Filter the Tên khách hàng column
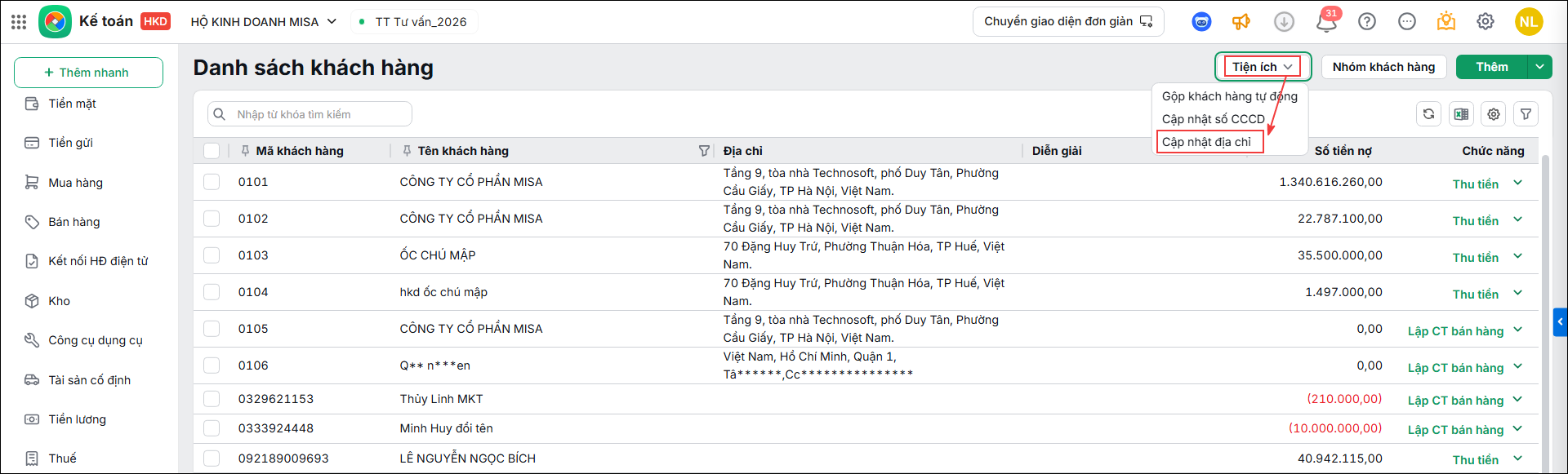The height and width of the screenshot is (474, 1568). tap(704, 151)
